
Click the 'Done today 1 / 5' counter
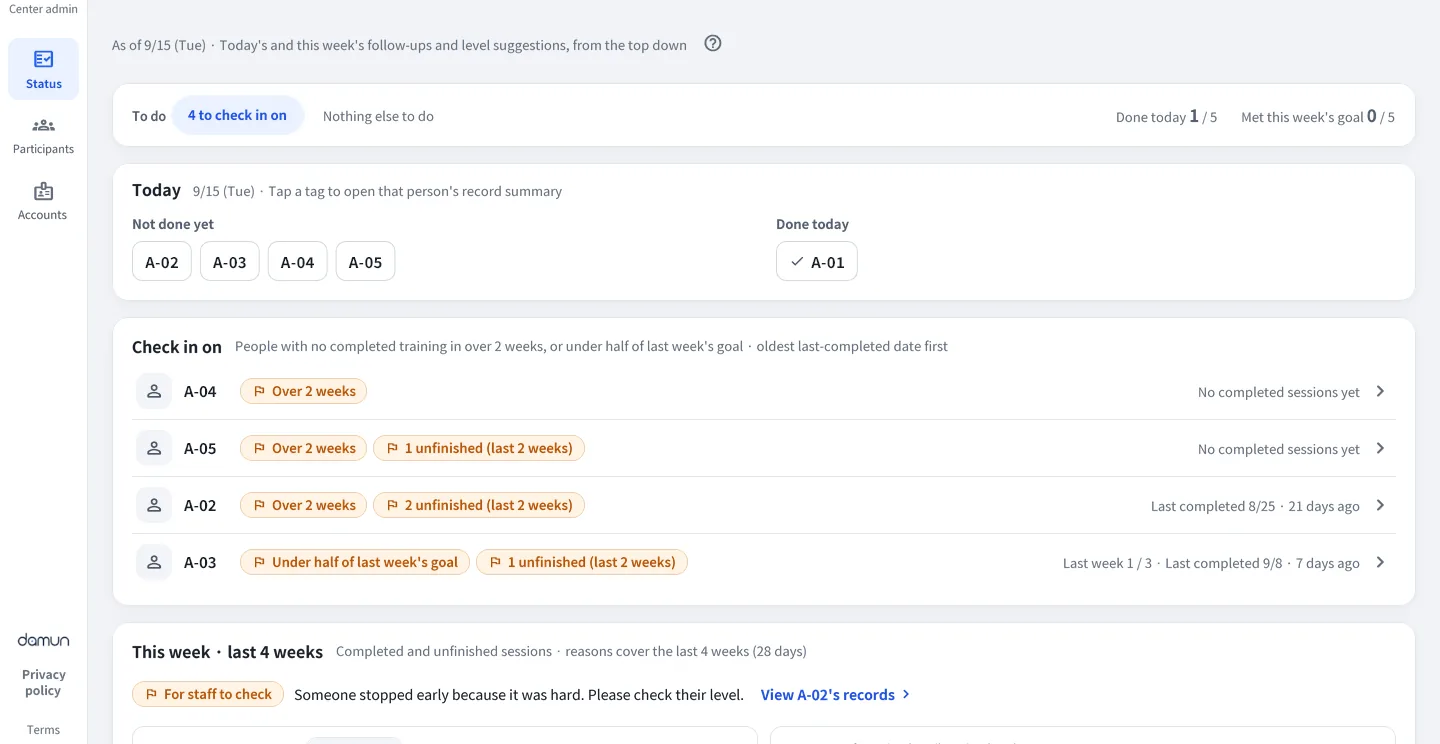(1167, 117)
